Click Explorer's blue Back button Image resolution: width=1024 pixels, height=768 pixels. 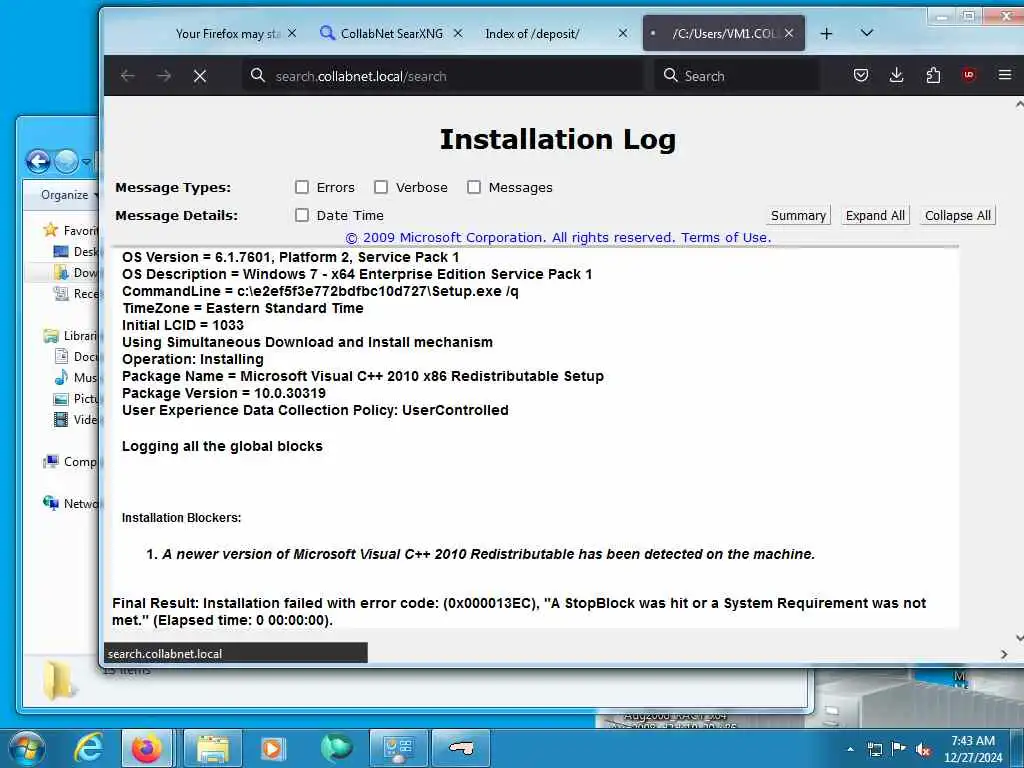(x=39, y=161)
